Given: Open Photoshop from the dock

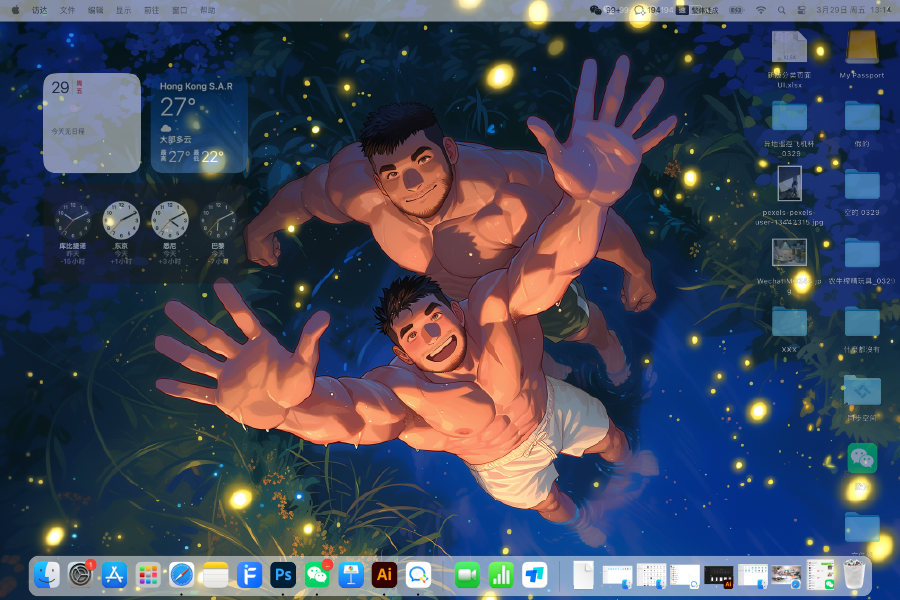Looking at the screenshot, I should (284, 575).
